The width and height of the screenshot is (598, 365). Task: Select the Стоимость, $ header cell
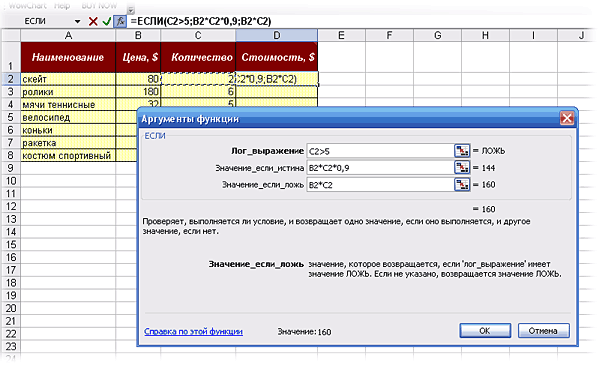click(276, 57)
